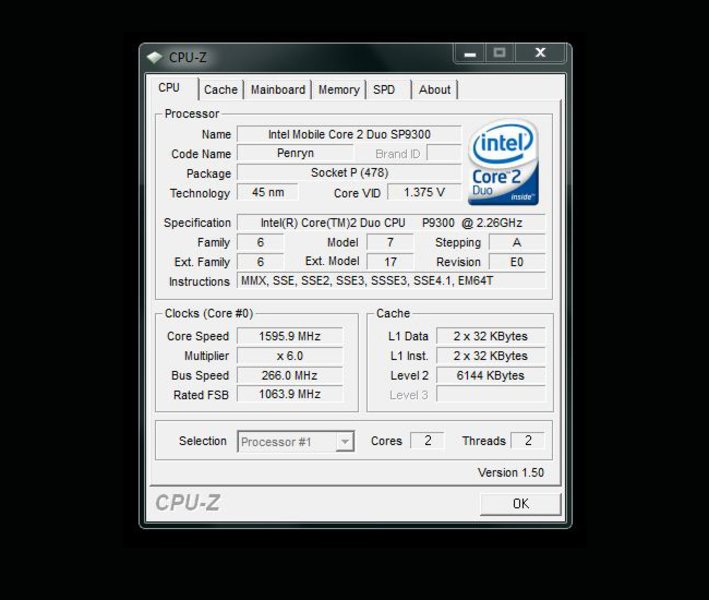This screenshot has height=600, width=709.
Task: Click the Ext. Family value 6
Action: click(x=260, y=262)
